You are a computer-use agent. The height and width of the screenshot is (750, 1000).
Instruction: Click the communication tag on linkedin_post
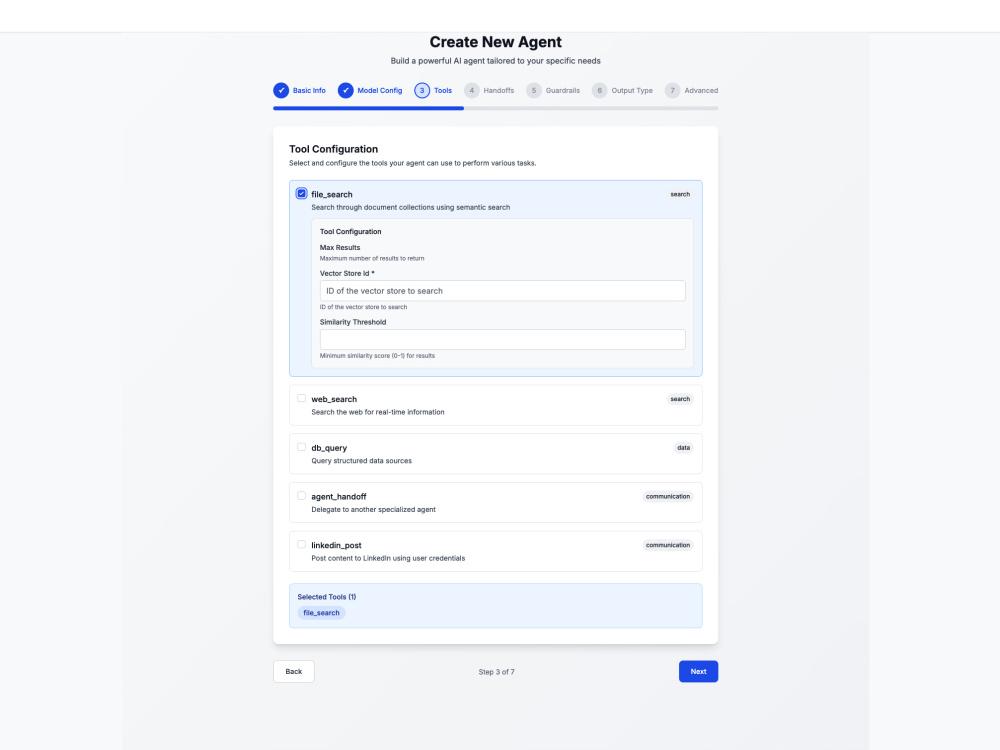click(668, 545)
